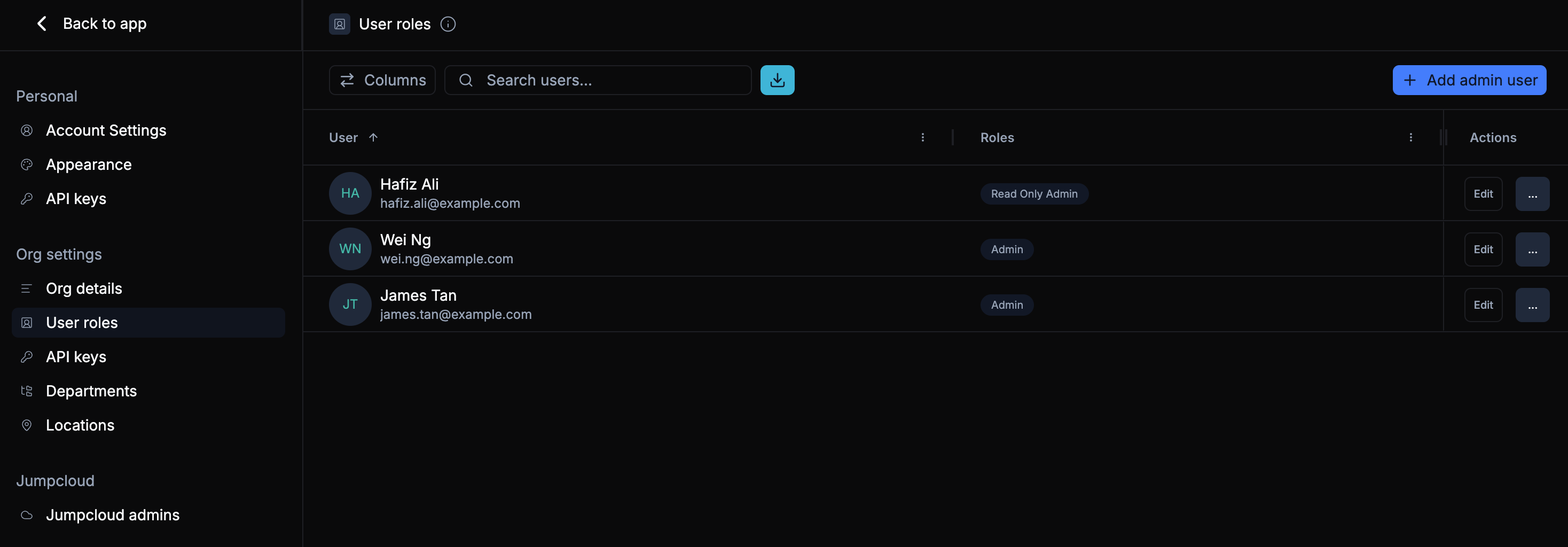Open the Roles column options menu
This screenshot has width=1568, height=547.
point(1410,138)
